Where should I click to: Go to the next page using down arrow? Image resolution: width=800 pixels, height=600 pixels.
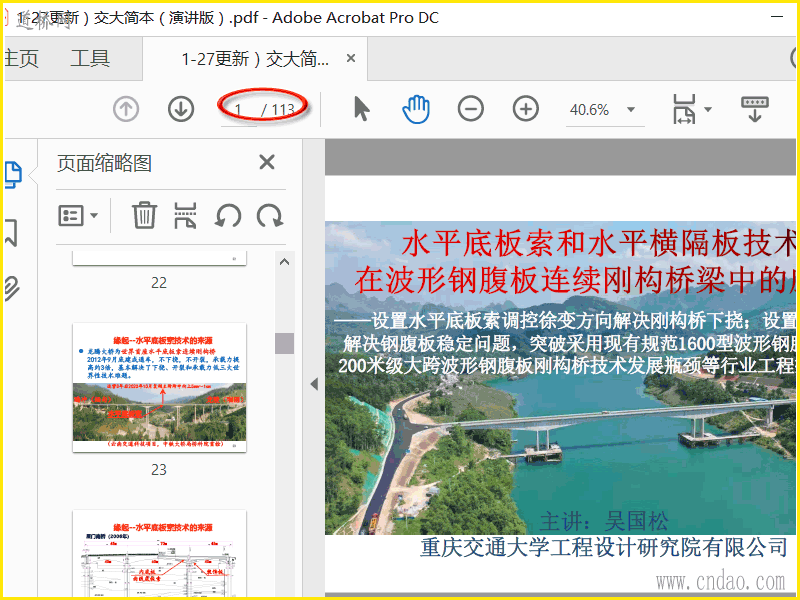pyautogui.click(x=181, y=109)
